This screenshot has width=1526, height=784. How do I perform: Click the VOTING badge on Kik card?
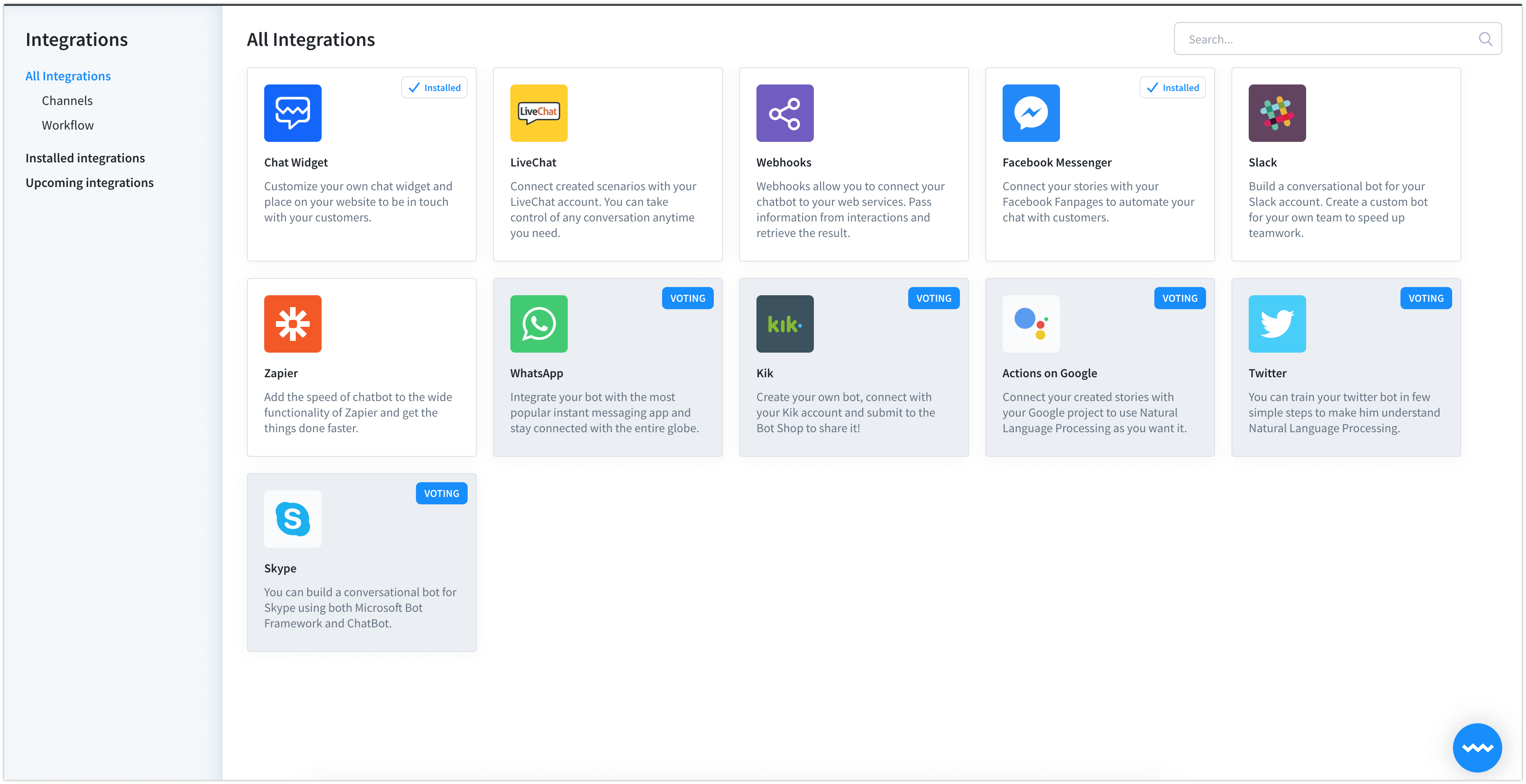click(x=934, y=299)
